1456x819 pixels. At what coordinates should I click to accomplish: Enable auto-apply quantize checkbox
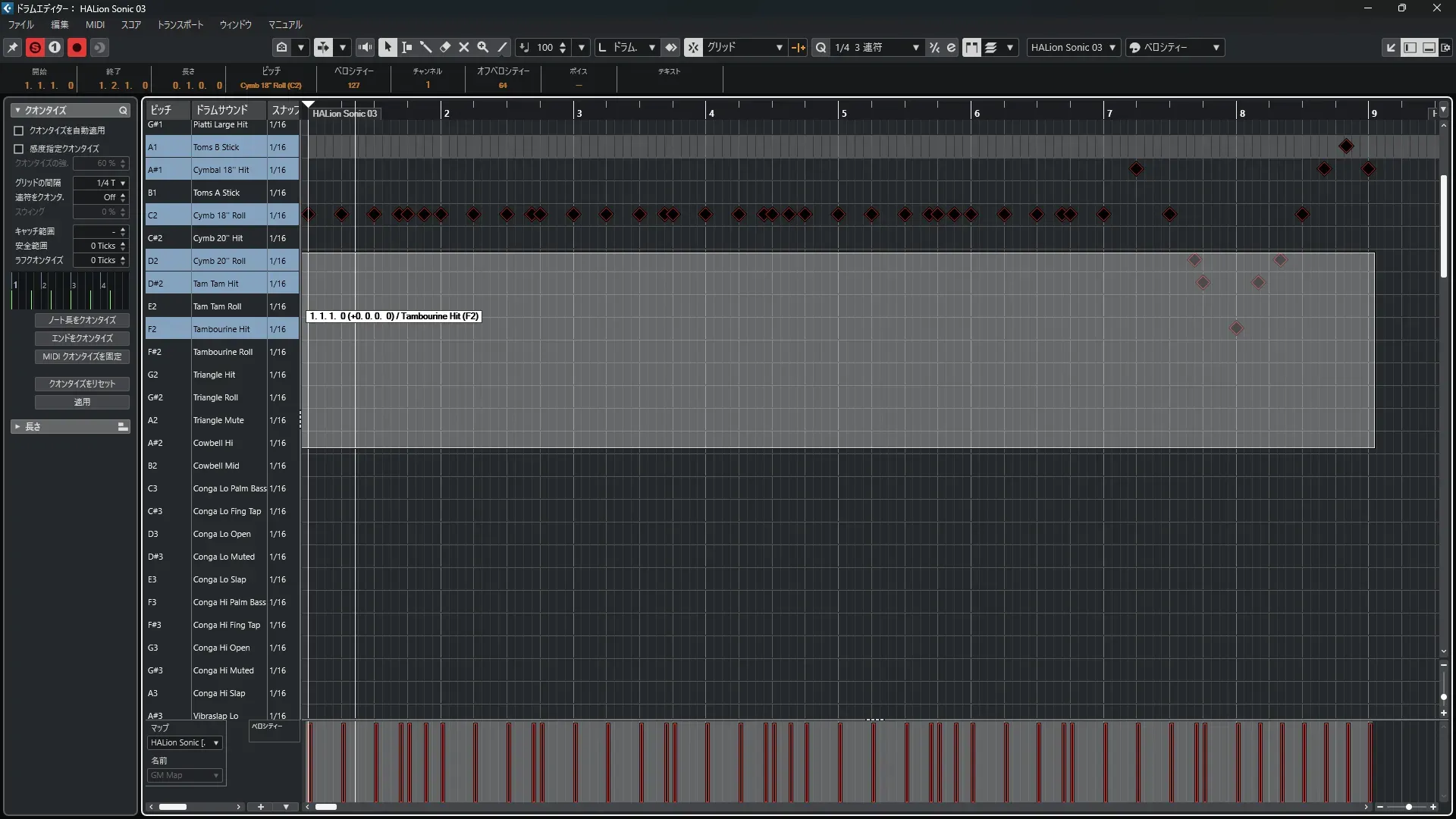[19, 130]
